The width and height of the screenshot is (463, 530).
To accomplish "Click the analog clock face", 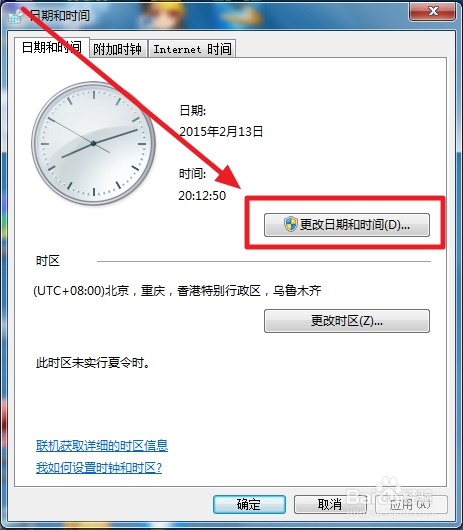I will coord(93,143).
